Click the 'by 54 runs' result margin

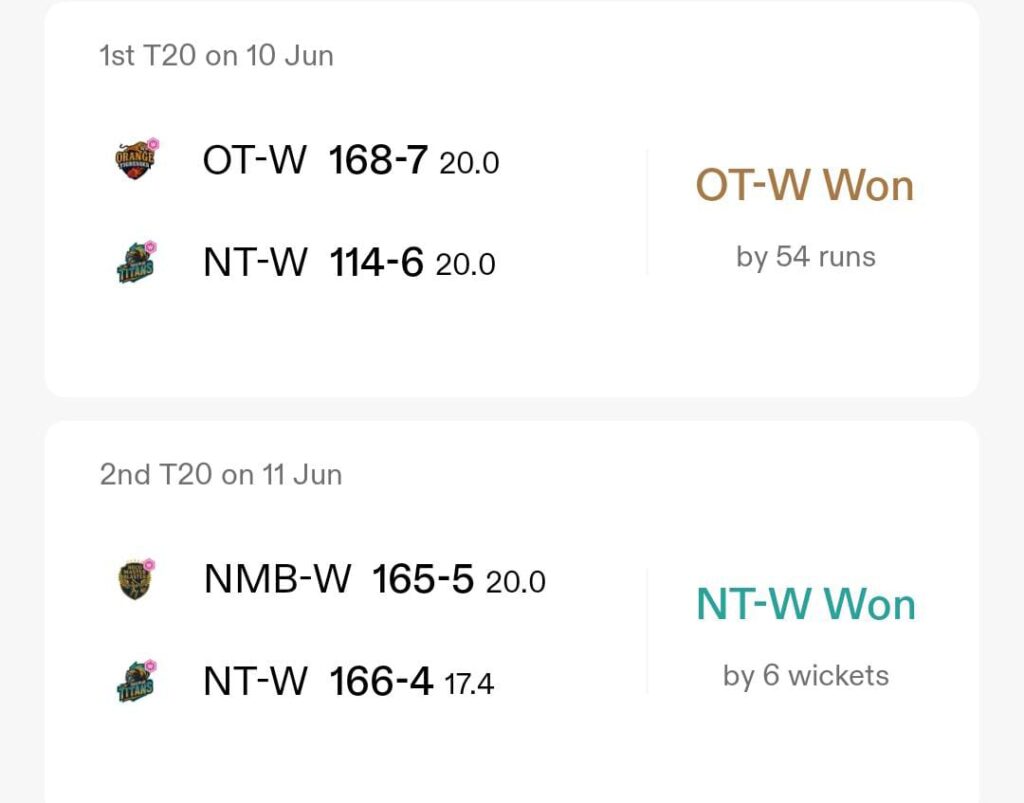coord(806,257)
